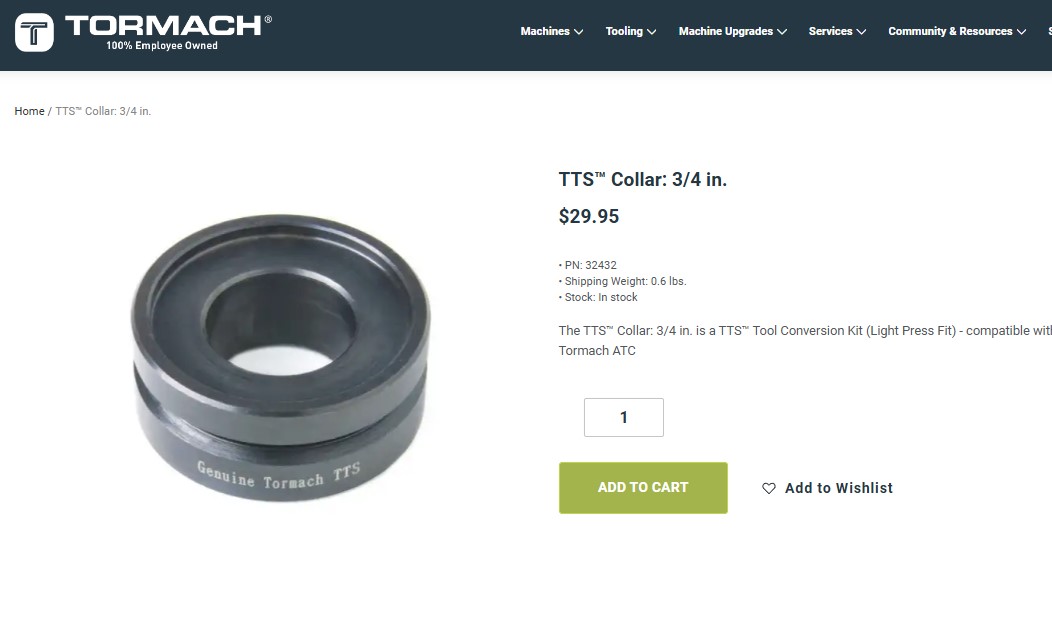Click the TTS Collar breadcrumb text
Screen dimensions: 1052x627
pyautogui.click(x=103, y=111)
